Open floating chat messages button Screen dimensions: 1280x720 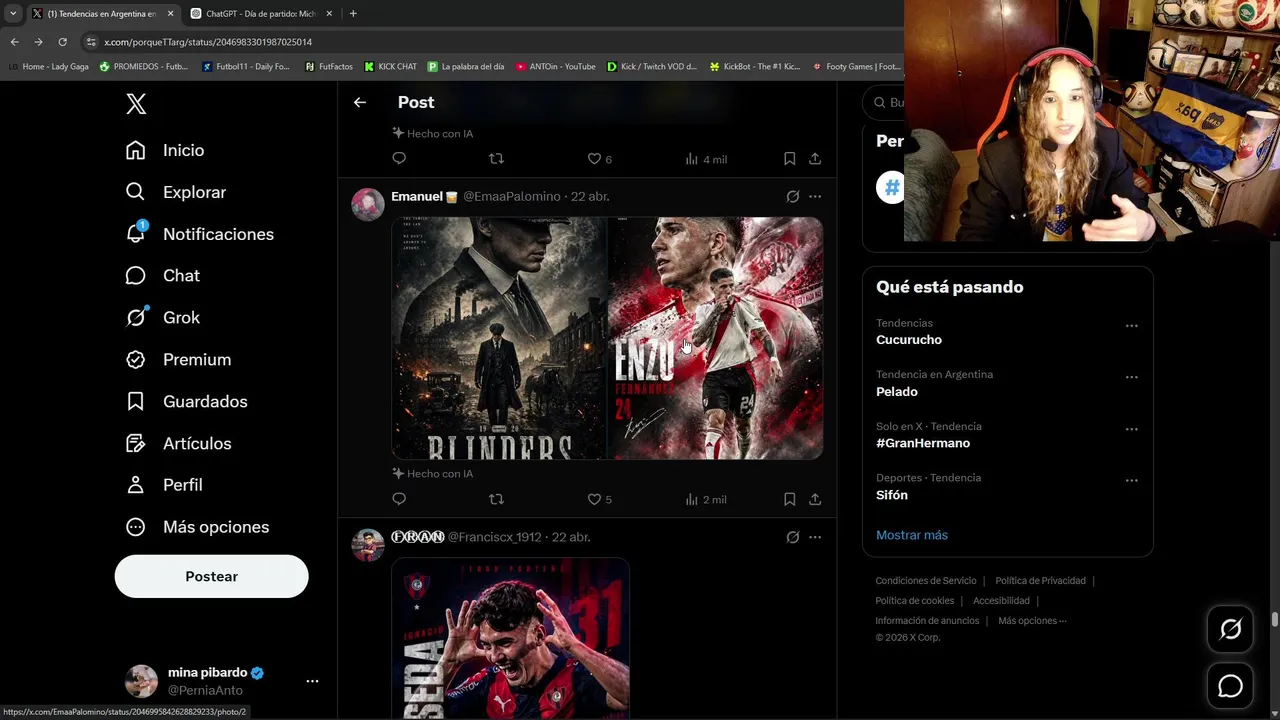tap(1230, 687)
